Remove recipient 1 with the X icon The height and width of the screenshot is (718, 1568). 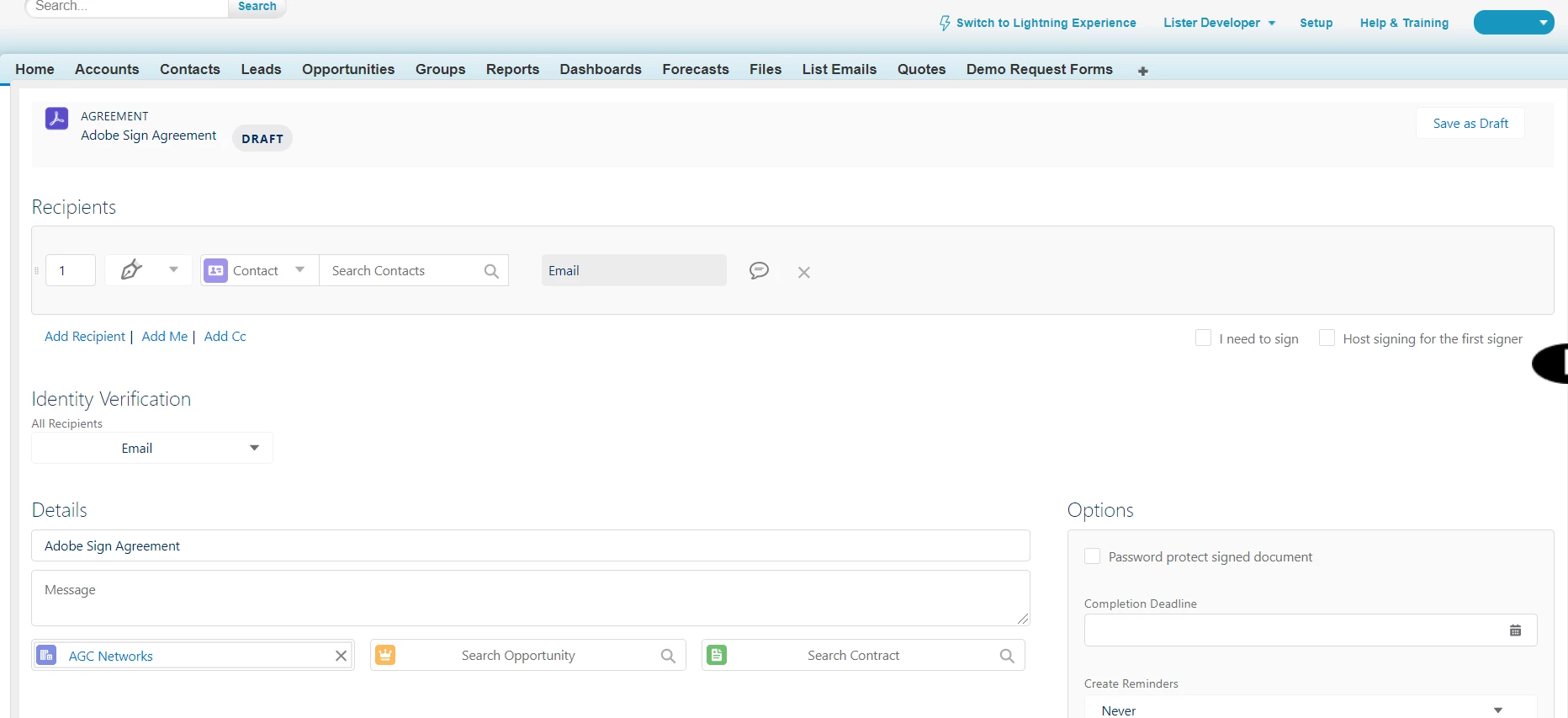(804, 272)
